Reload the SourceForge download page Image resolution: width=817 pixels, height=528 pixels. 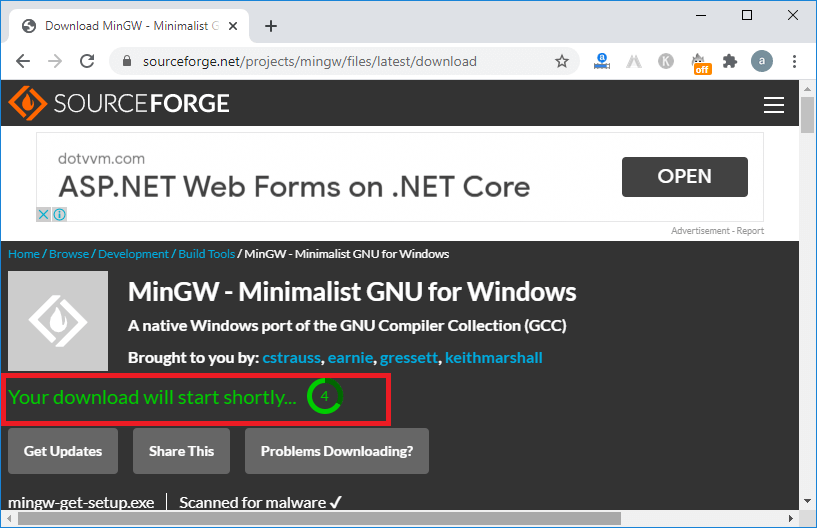tap(87, 62)
